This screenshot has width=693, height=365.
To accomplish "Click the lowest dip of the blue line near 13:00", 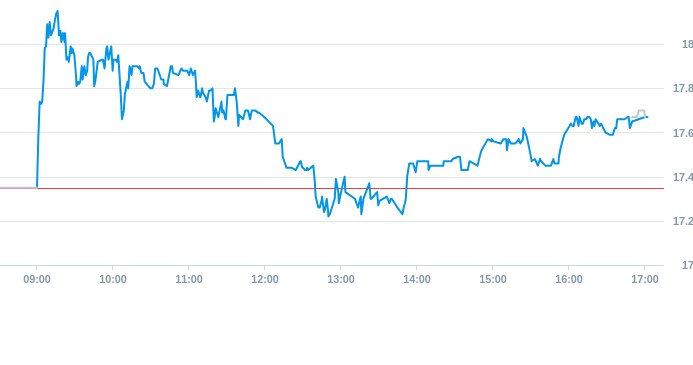I will pos(328,216).
